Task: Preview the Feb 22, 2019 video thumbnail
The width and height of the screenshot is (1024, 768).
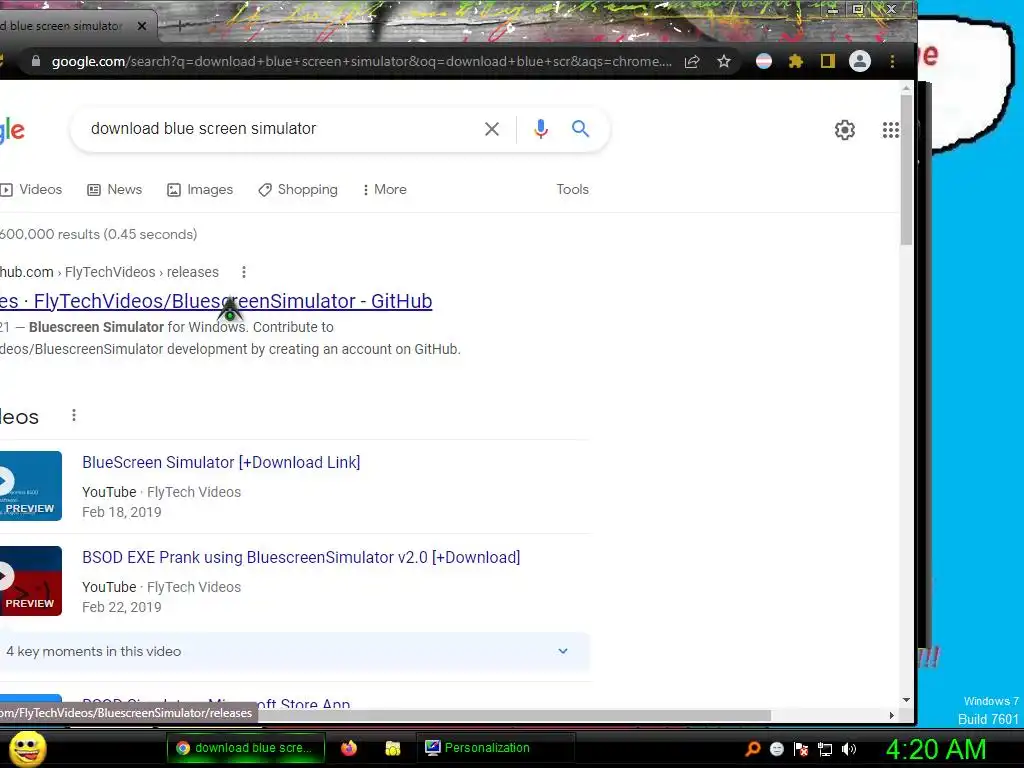Action: point(31,581)
